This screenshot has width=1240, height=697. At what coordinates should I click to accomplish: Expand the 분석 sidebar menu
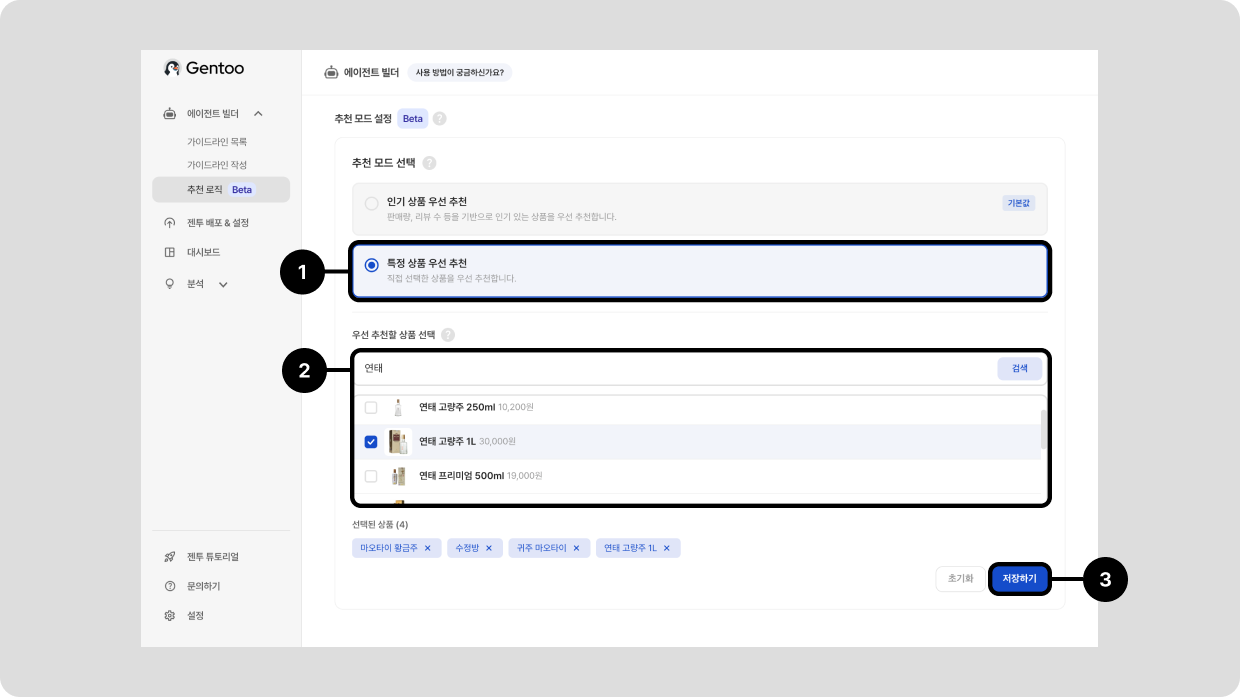pyautogui.click(x=223, y=284)
